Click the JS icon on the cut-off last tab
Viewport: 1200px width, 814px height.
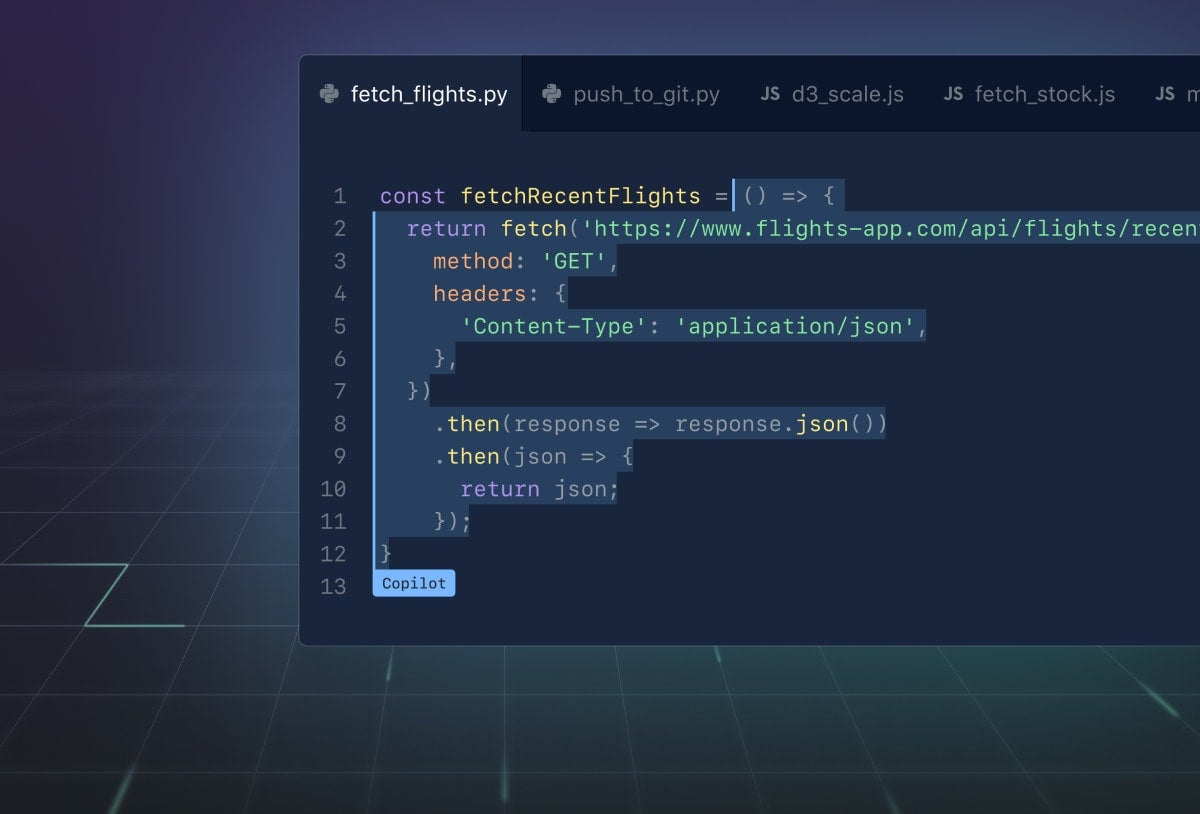pos(1165,94)
